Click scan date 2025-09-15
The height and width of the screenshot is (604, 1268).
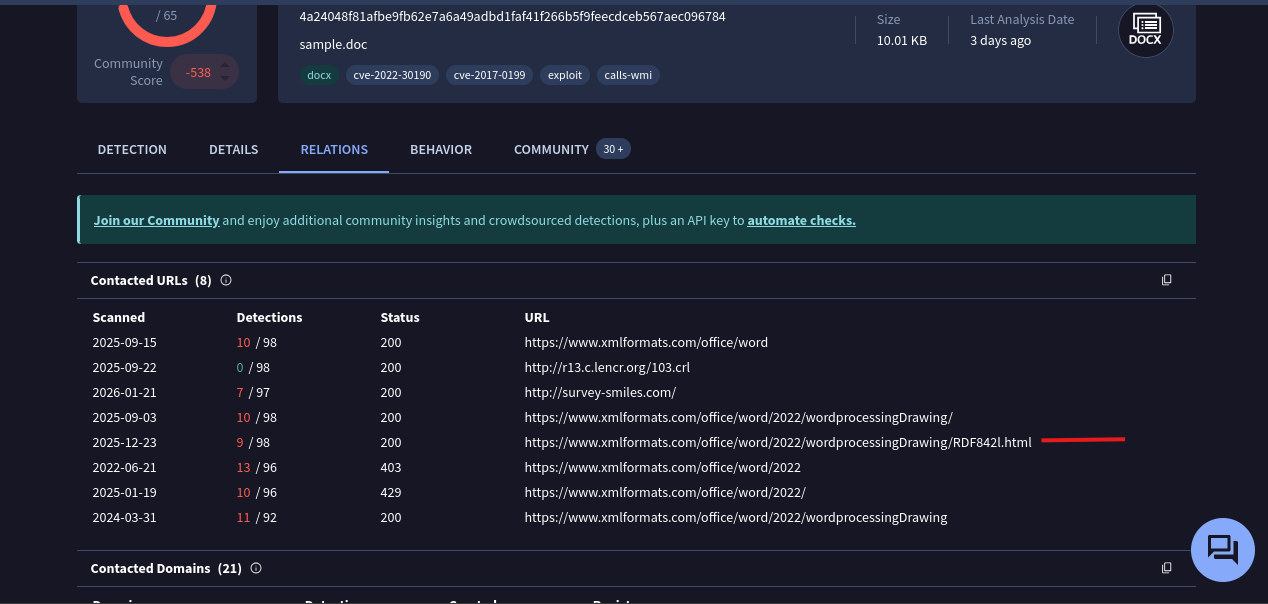click(125, 342)
